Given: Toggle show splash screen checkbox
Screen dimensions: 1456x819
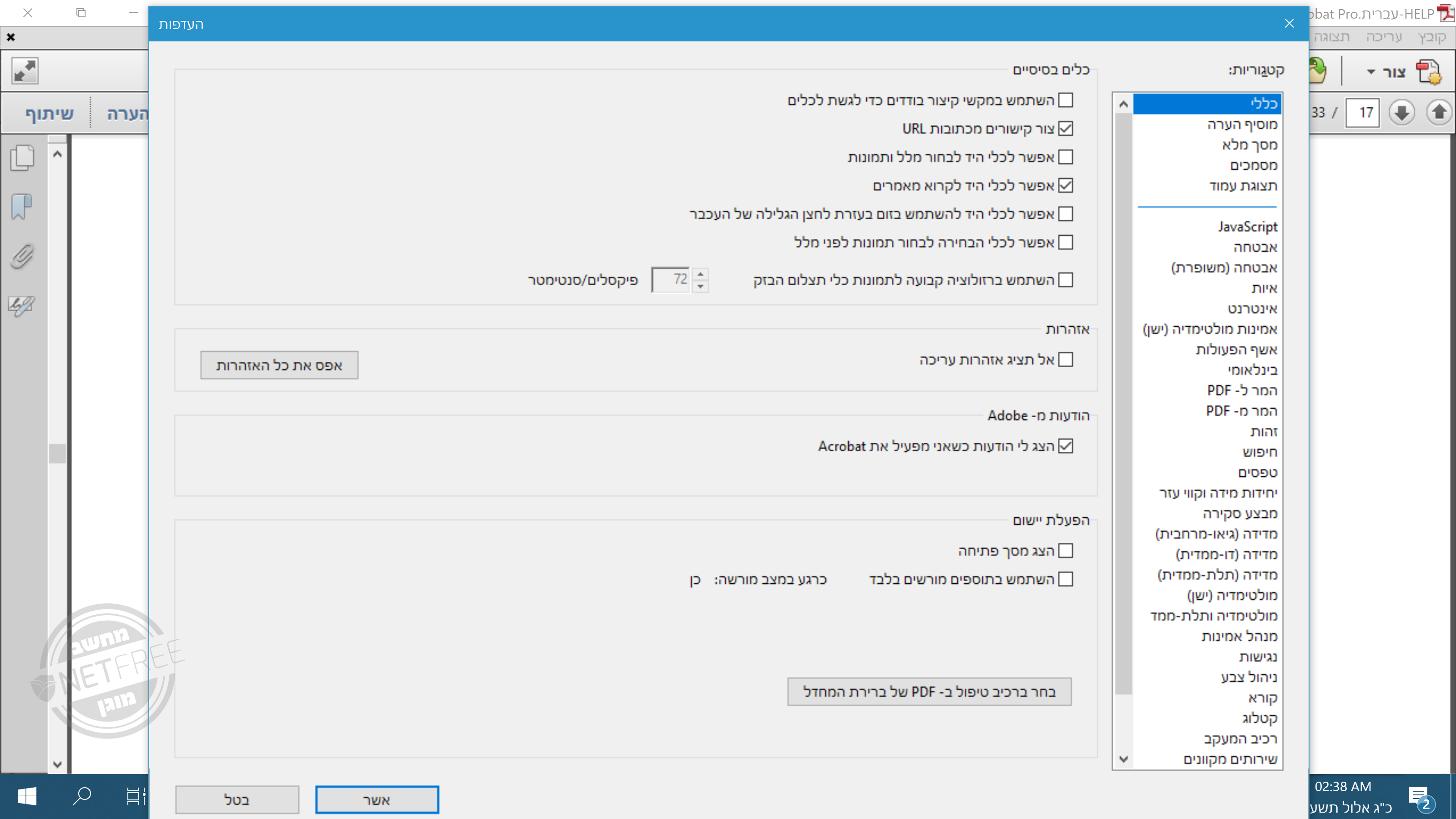Looking at the screenshot, I should [1066, 551].
